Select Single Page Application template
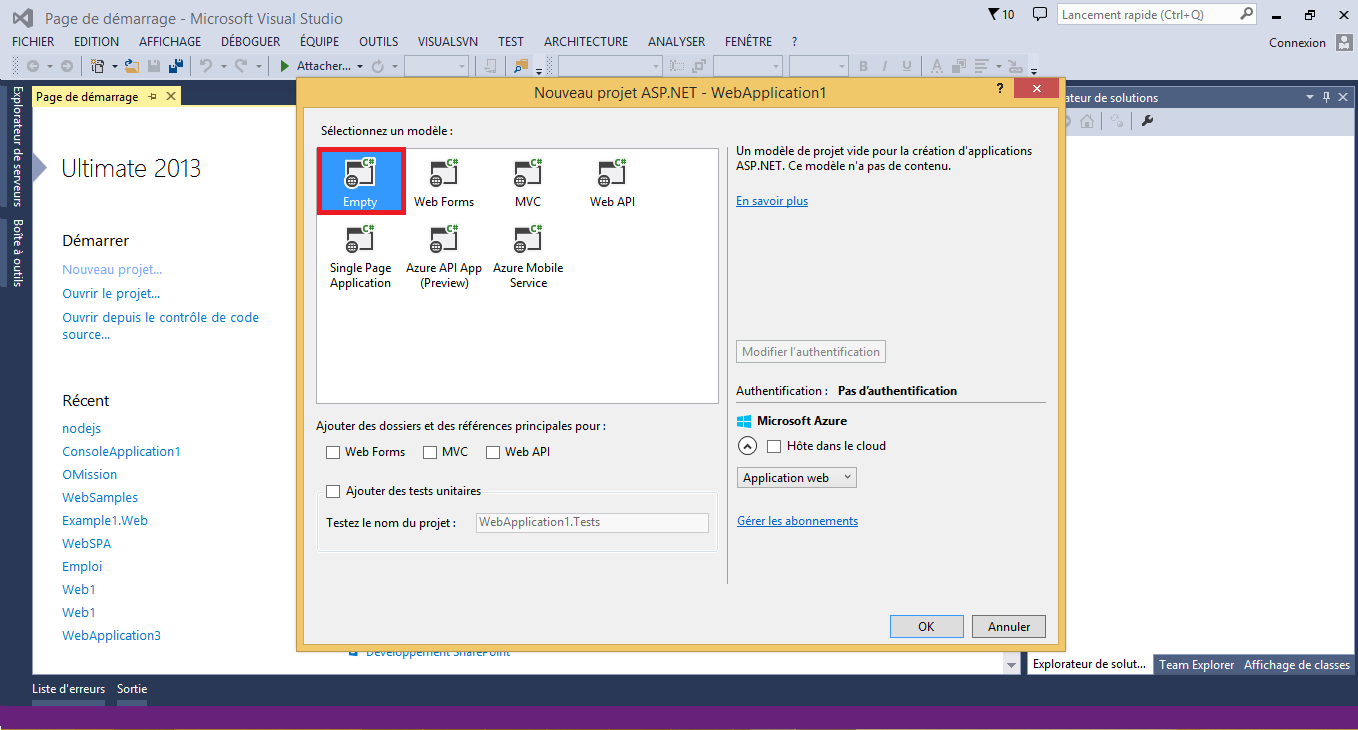1358x730 pixels. [x=360, y=256]
